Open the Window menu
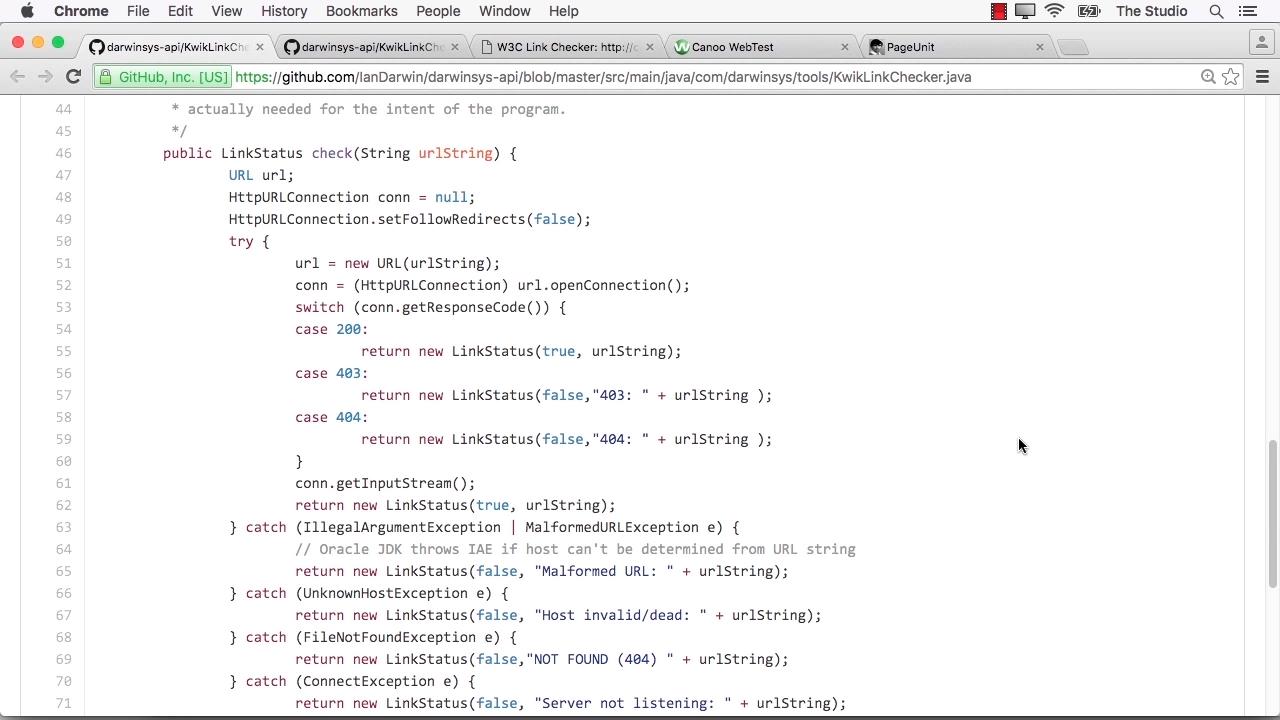The width and height of the screenshot is (1280, 720). click(504, 11)
